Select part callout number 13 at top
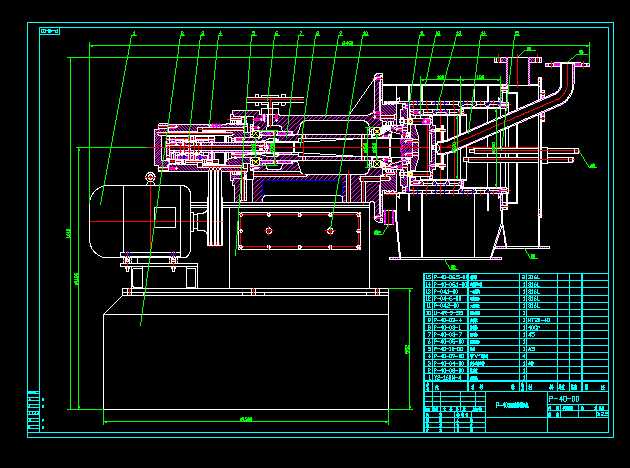The height and width of the screenshot is (468, 630). click(458, 34)
